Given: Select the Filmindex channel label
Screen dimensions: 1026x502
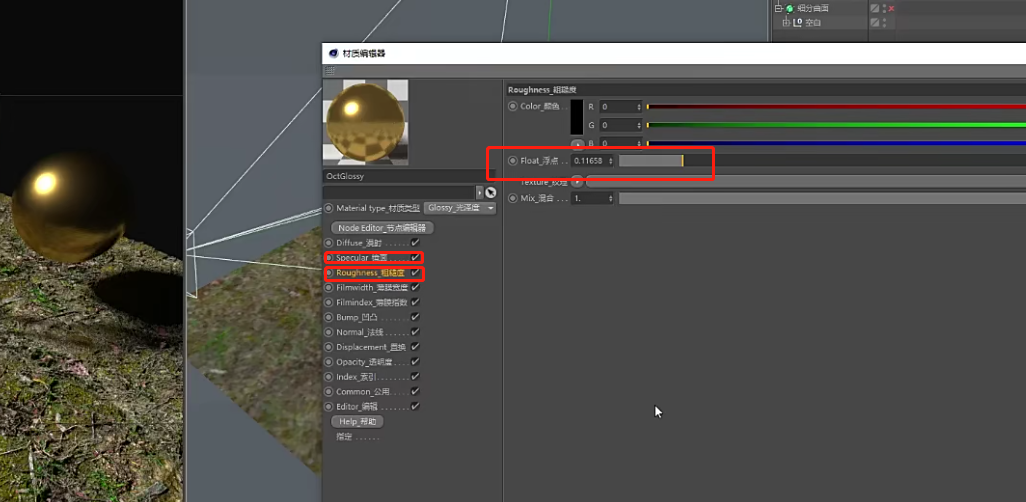Looking at the screenshot, I should pyautogui.click(x=372, y=302).
